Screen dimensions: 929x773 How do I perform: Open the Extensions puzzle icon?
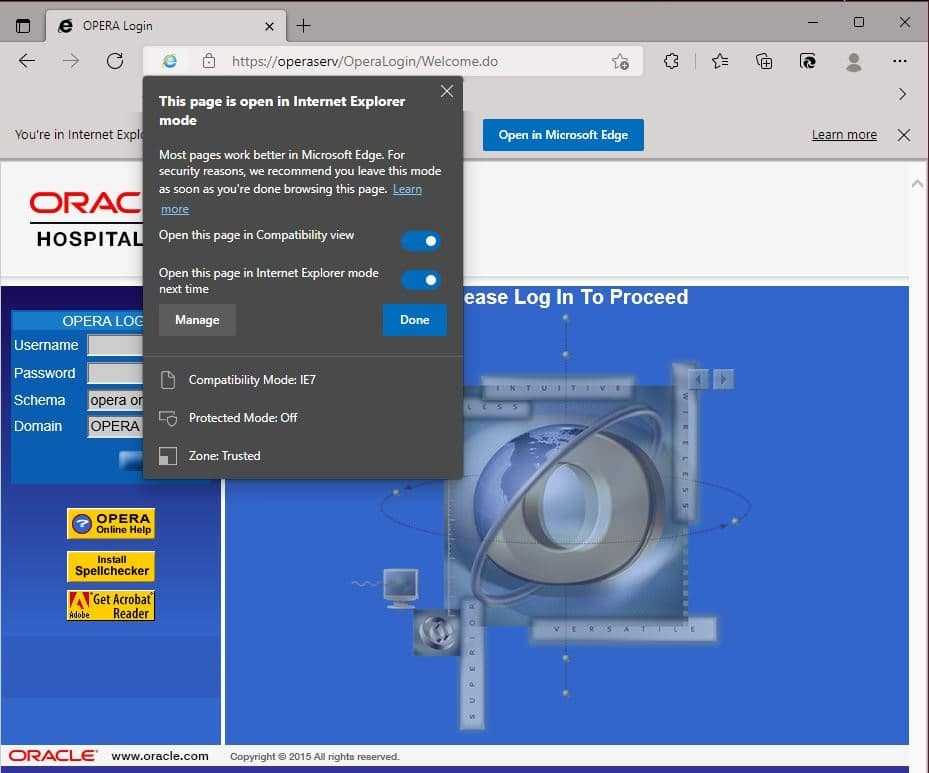coord(671,61)
